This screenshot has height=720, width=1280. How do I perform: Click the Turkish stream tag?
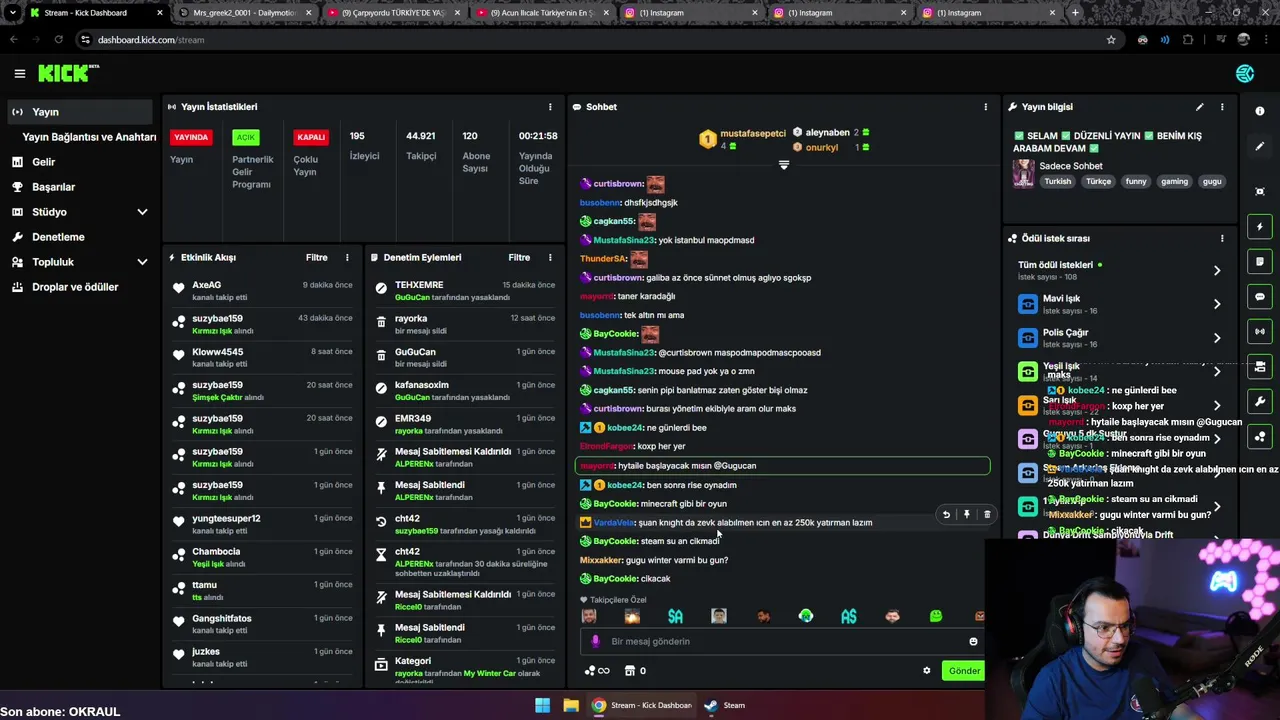click(1058, 182)
